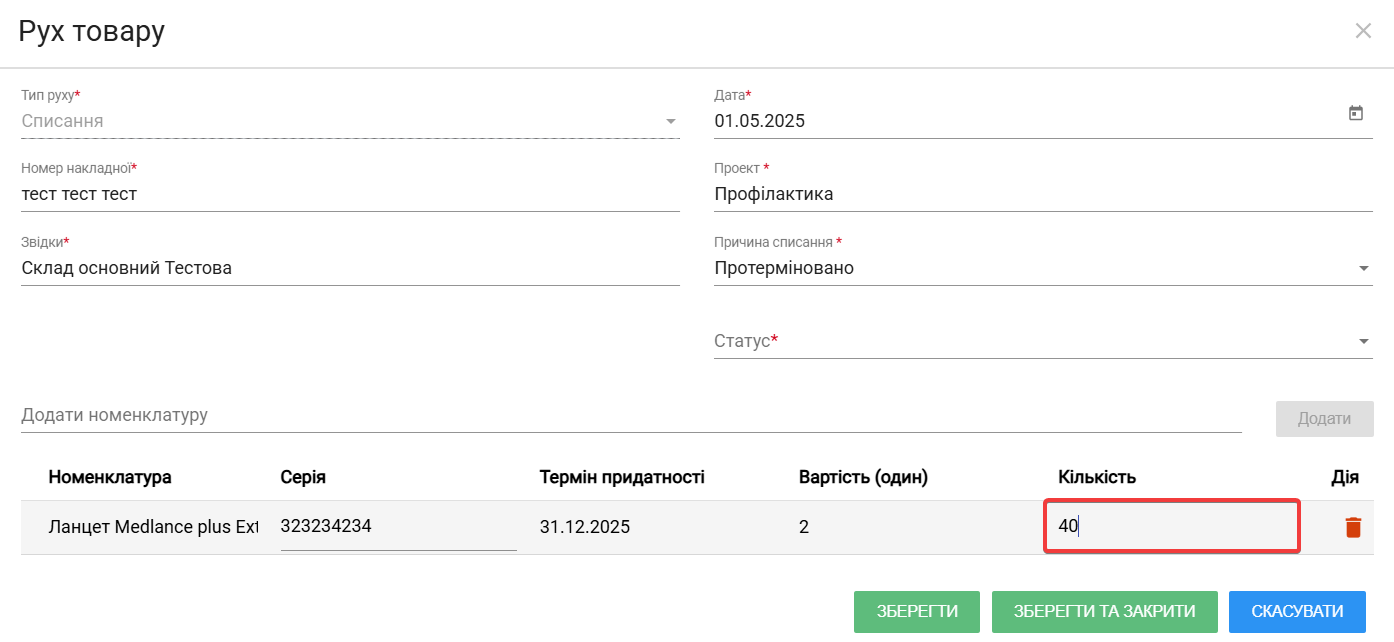Expand the Тип руху dropdown

pyautogui.click(x=670, y=122)
